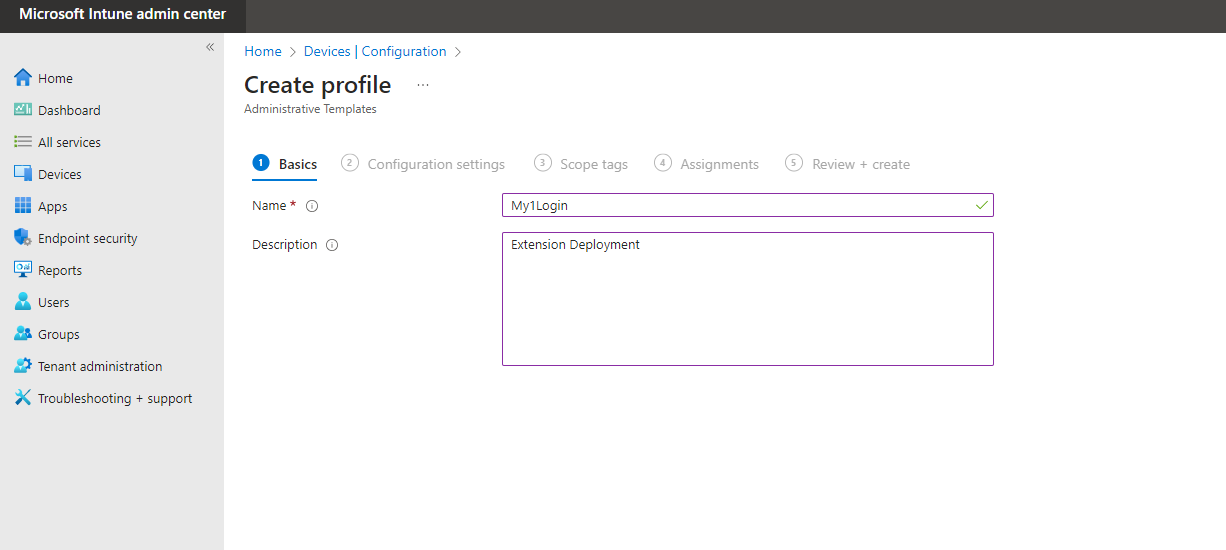Click the Description field label
The height and width of the screenshot is (550, 1226).
(x=285, y=244)
